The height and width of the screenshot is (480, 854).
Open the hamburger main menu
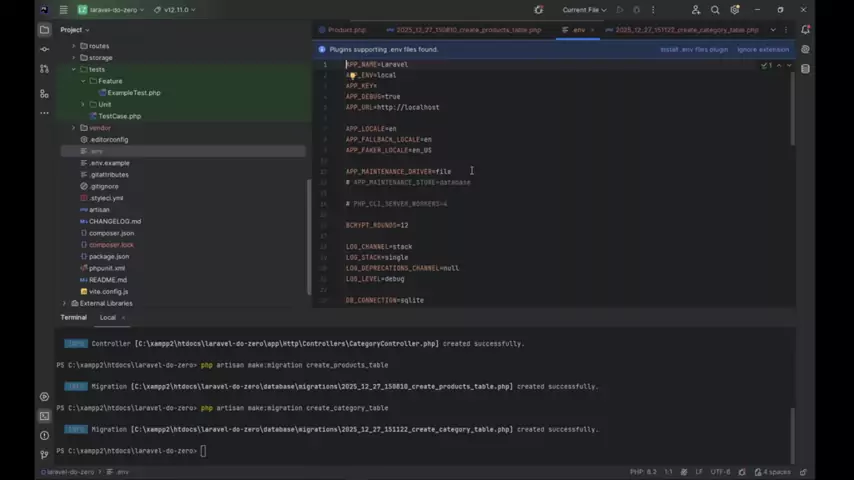tap(63, 10)
